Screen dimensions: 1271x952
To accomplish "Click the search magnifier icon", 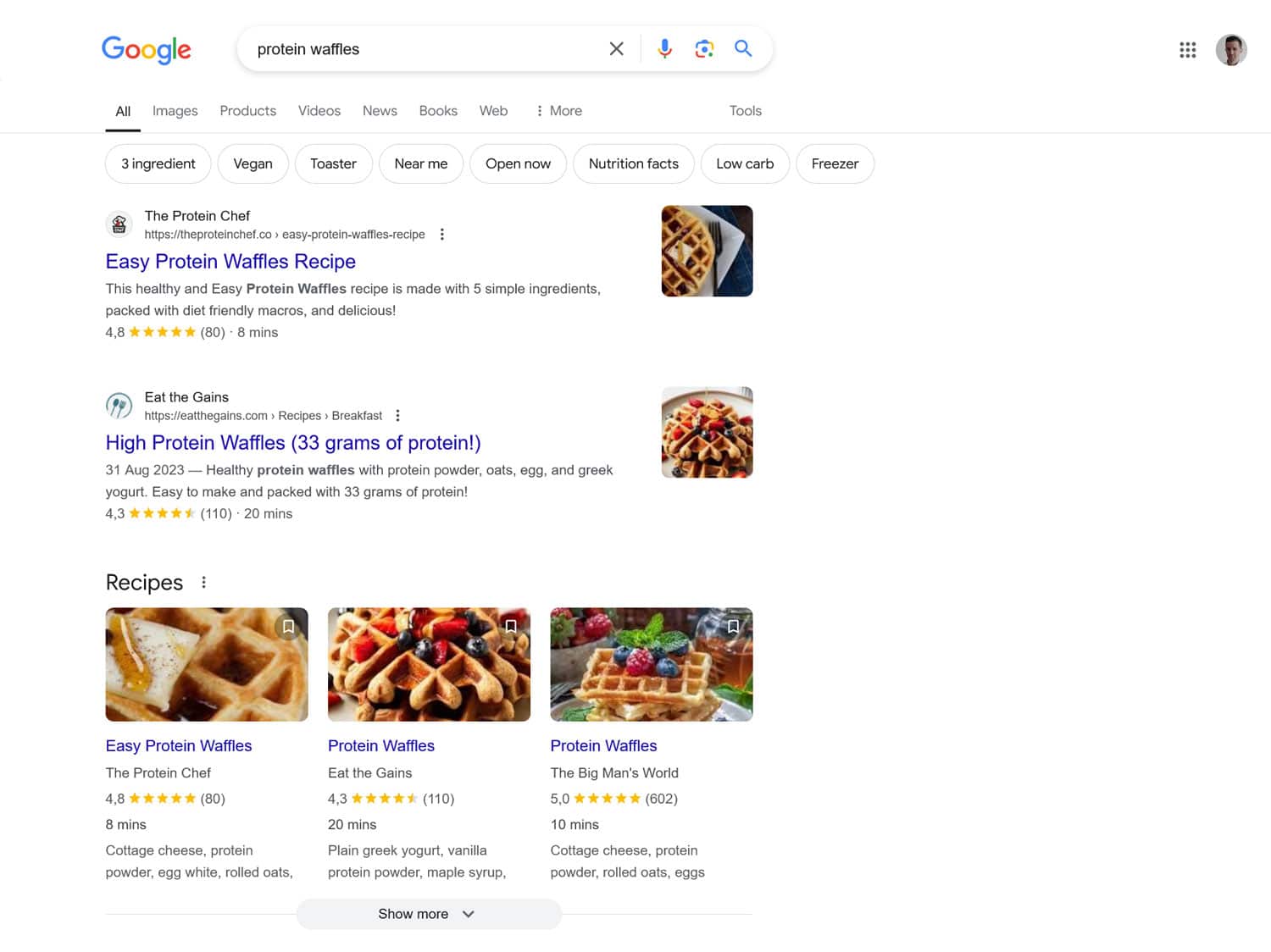I will [x=742, y=48].
